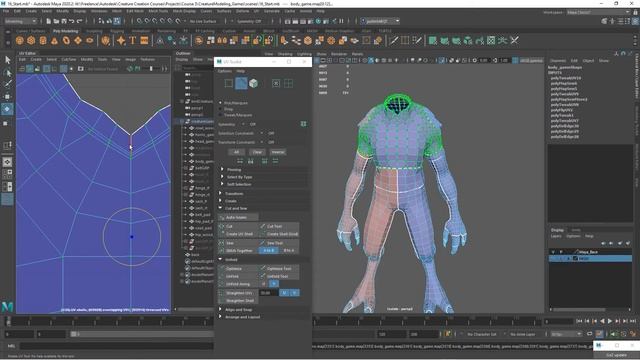Toggle the A to B stitch direction
This screenshot has height=360, width=640.
pos(269,251)
